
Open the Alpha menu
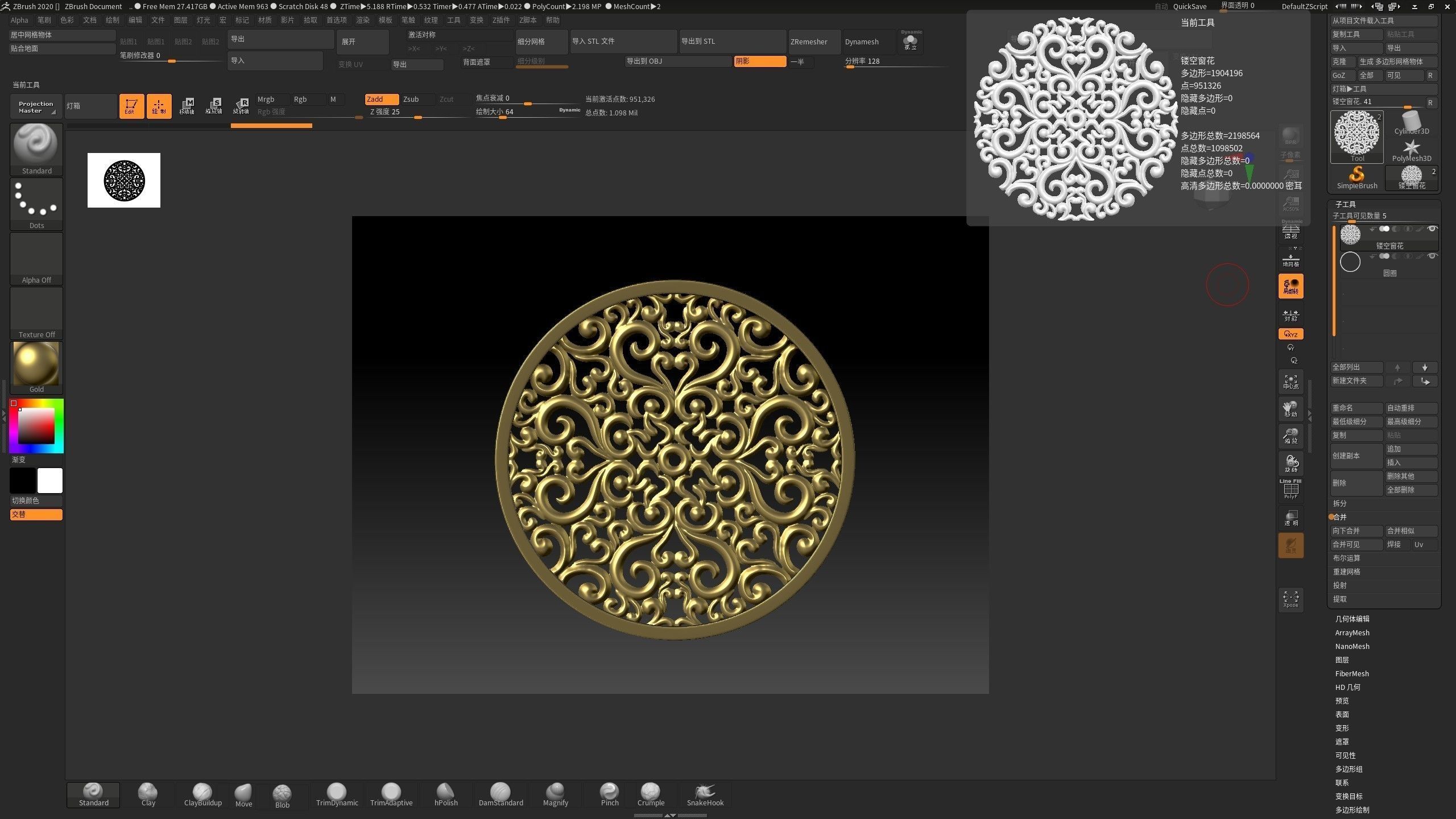[19, 19]
